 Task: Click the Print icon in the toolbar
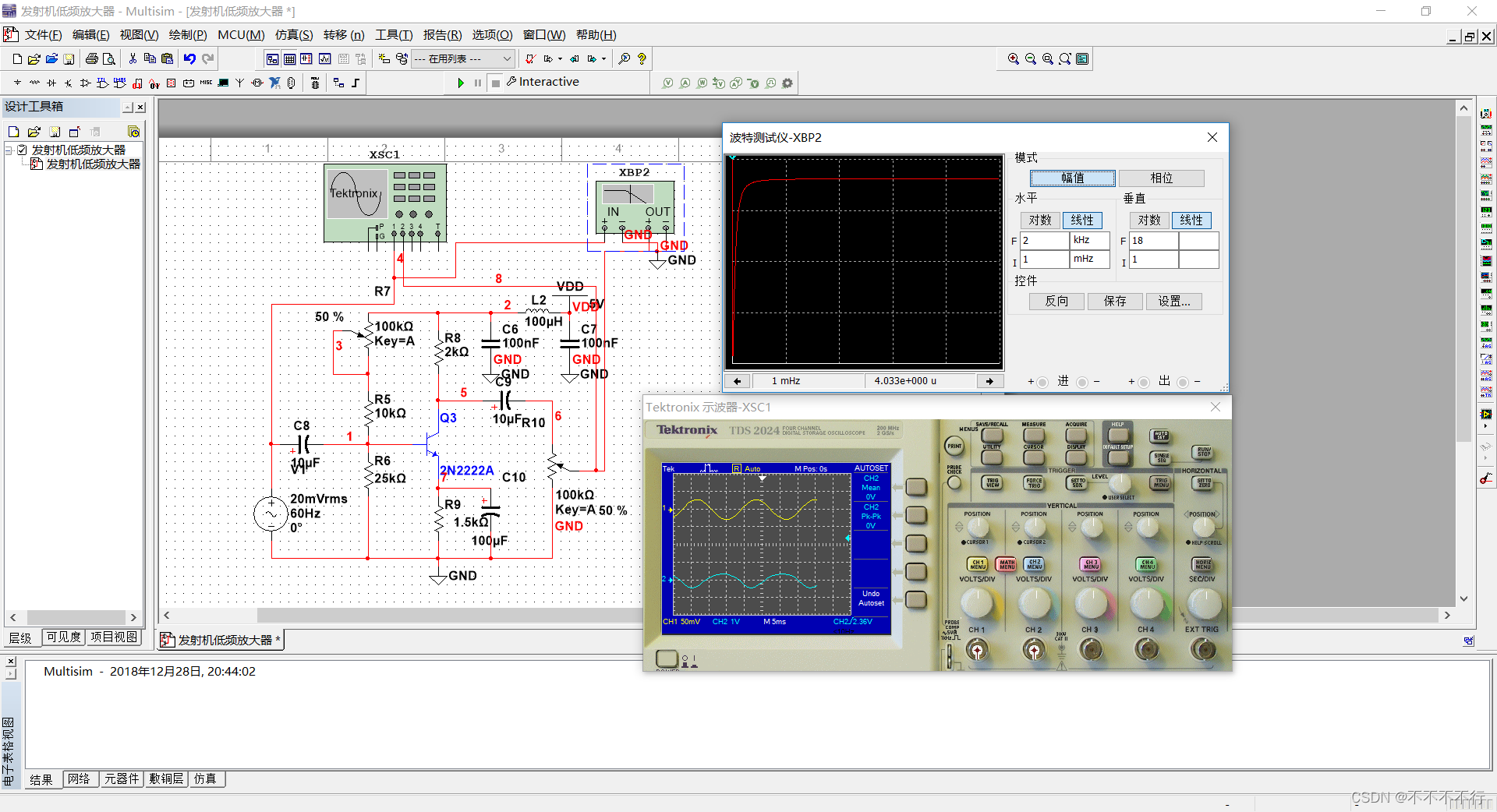tap(92, 58)
